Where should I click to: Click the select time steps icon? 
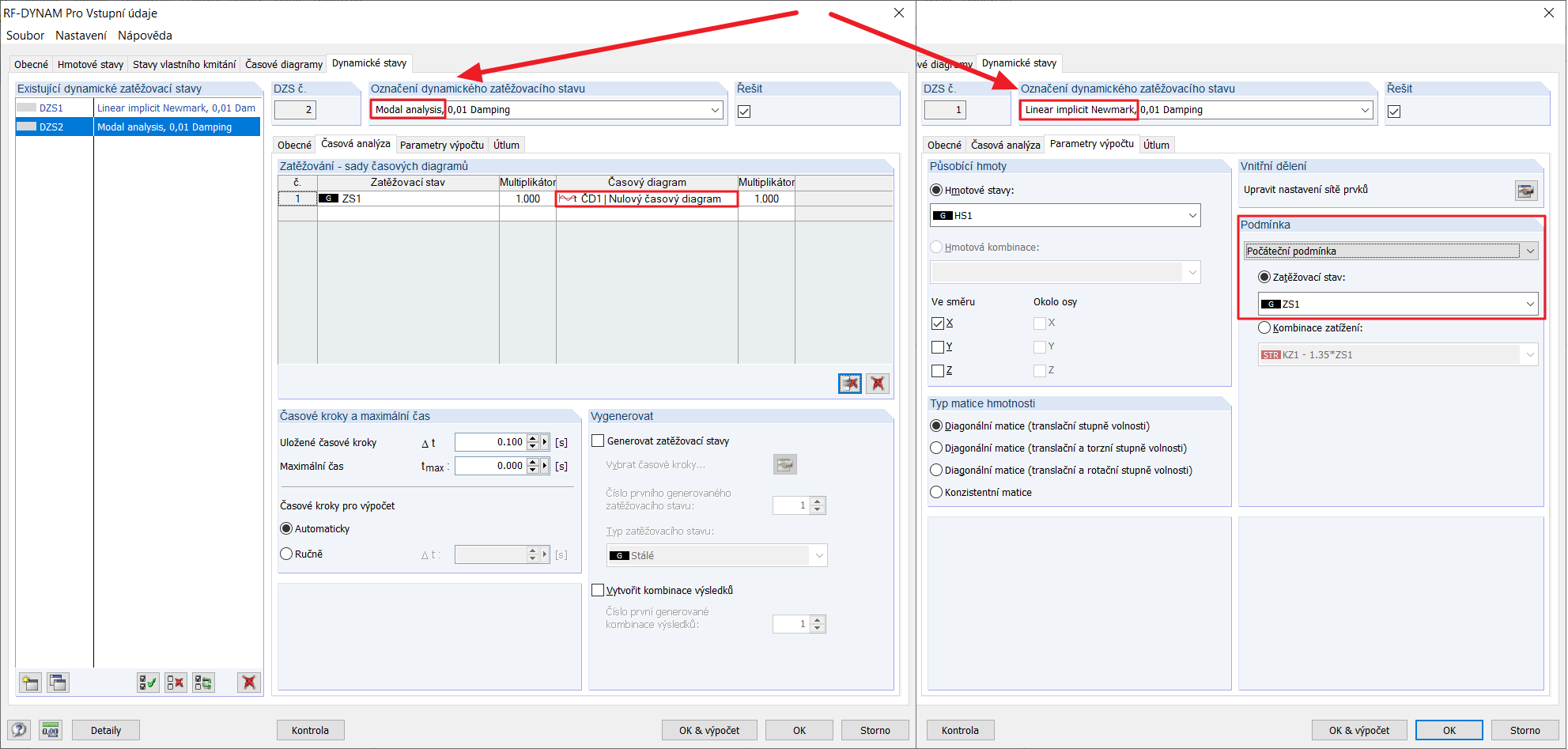pyautogui.click(x=784, y=464)
